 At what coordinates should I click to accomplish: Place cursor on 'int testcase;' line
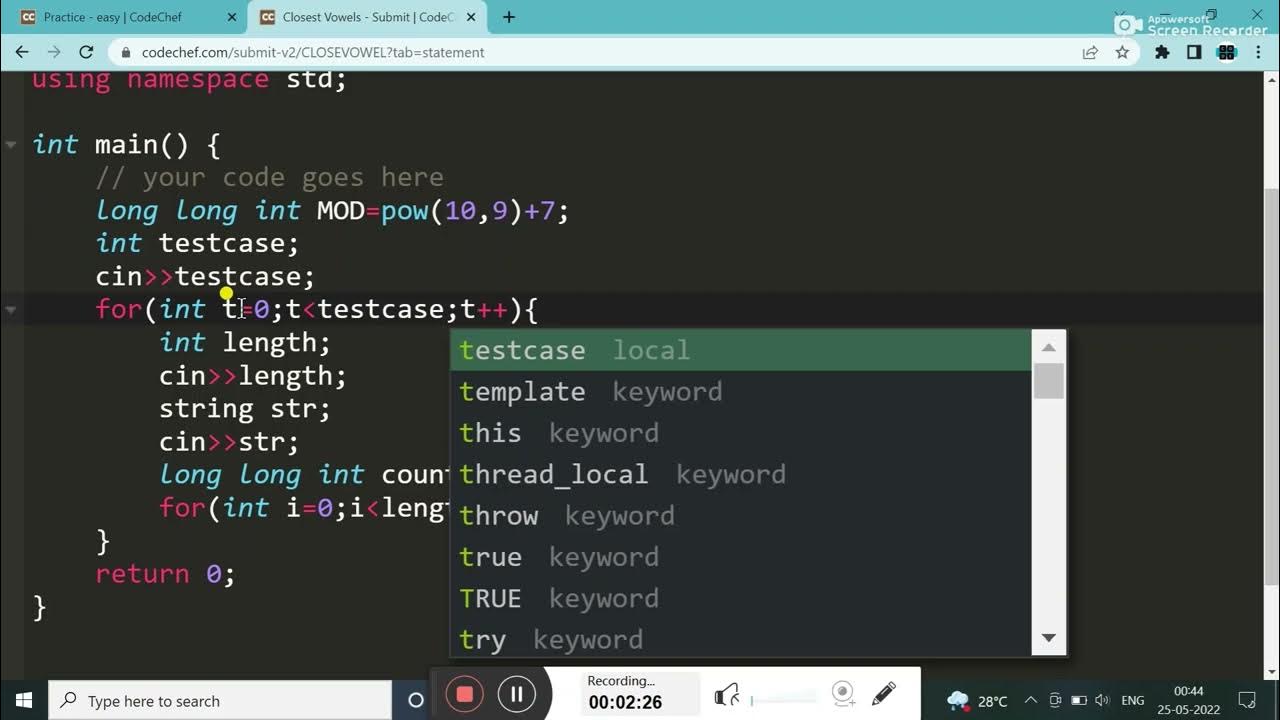click(197, 243)
